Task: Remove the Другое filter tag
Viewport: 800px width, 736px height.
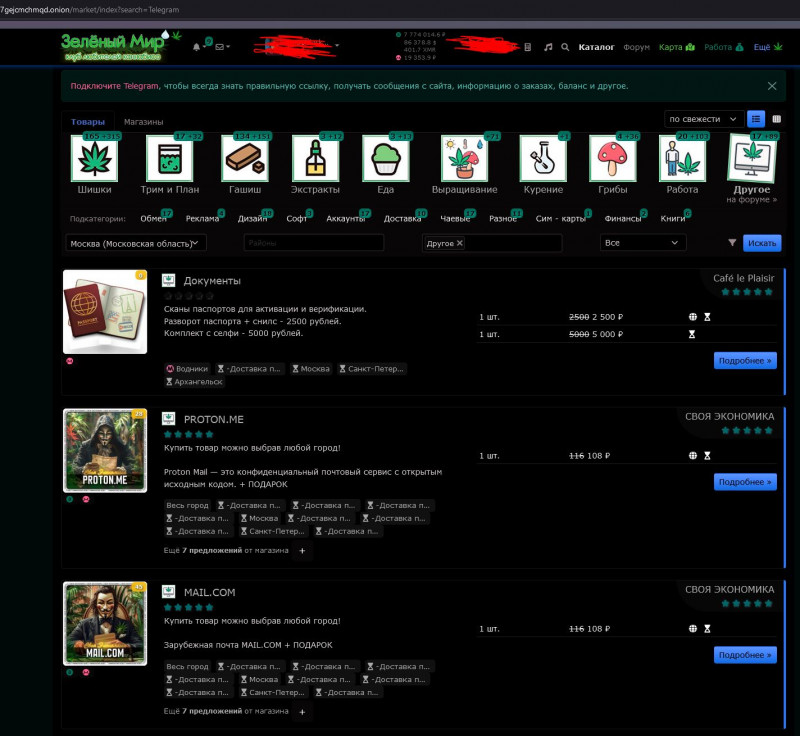Action: pyautogui.click(x=460, y=243)
